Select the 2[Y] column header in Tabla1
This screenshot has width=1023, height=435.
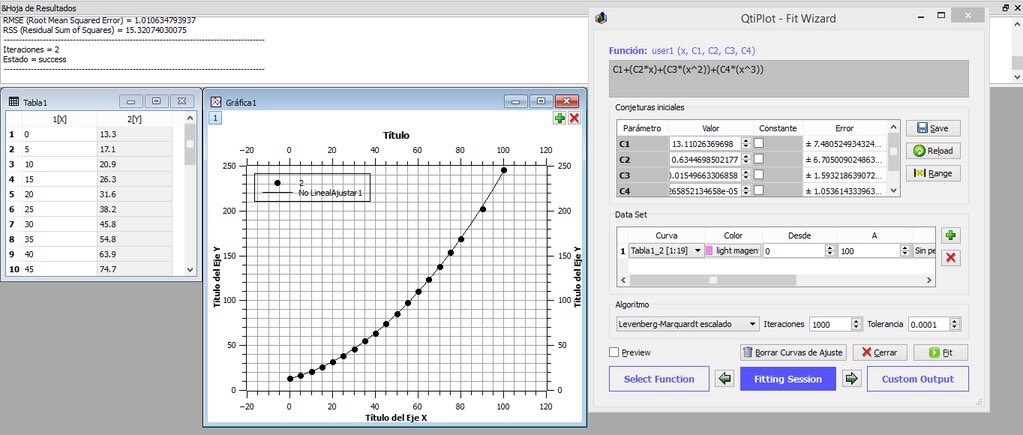[x=134, y=118]
